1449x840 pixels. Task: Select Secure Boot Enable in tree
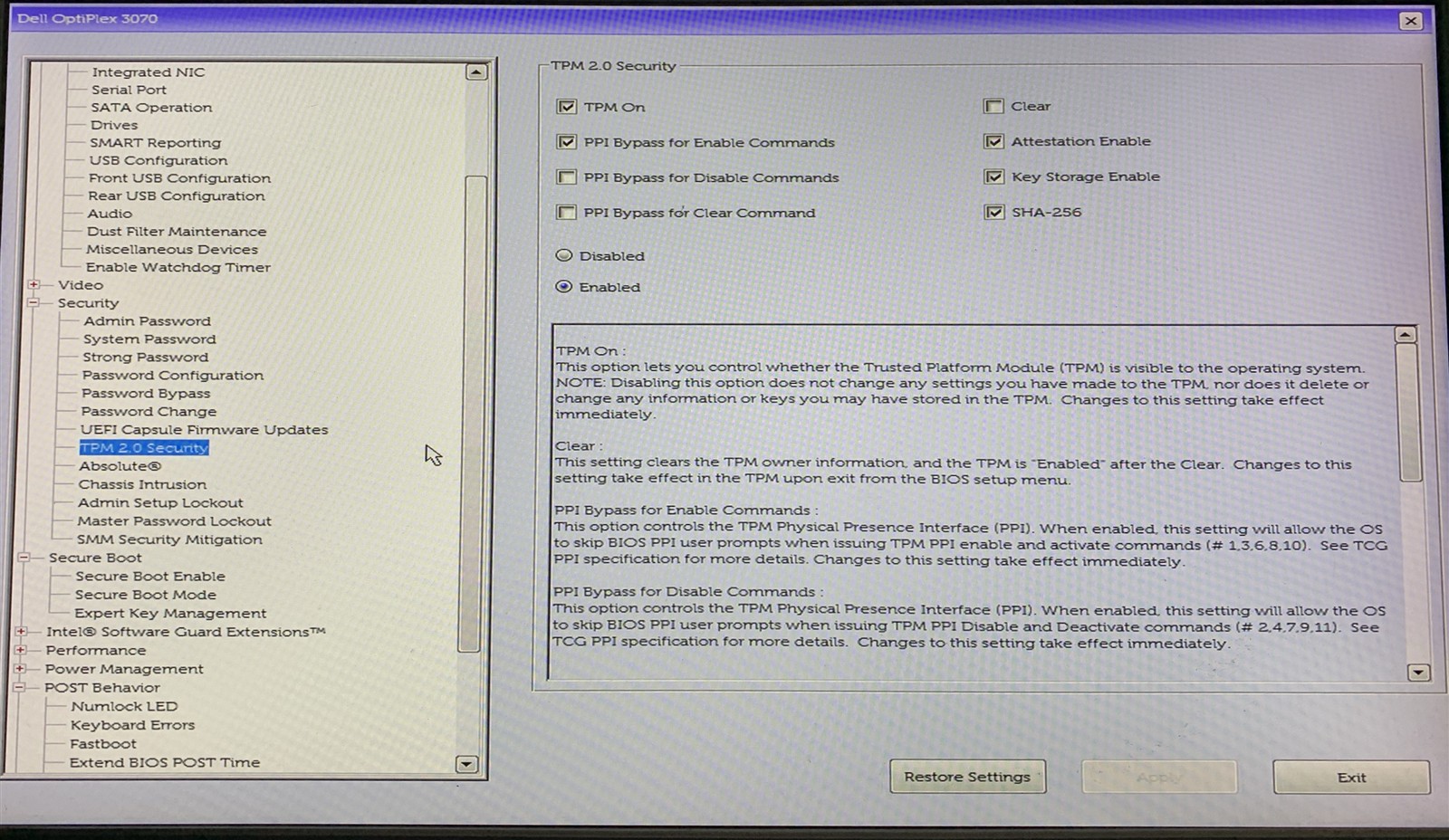149,577
